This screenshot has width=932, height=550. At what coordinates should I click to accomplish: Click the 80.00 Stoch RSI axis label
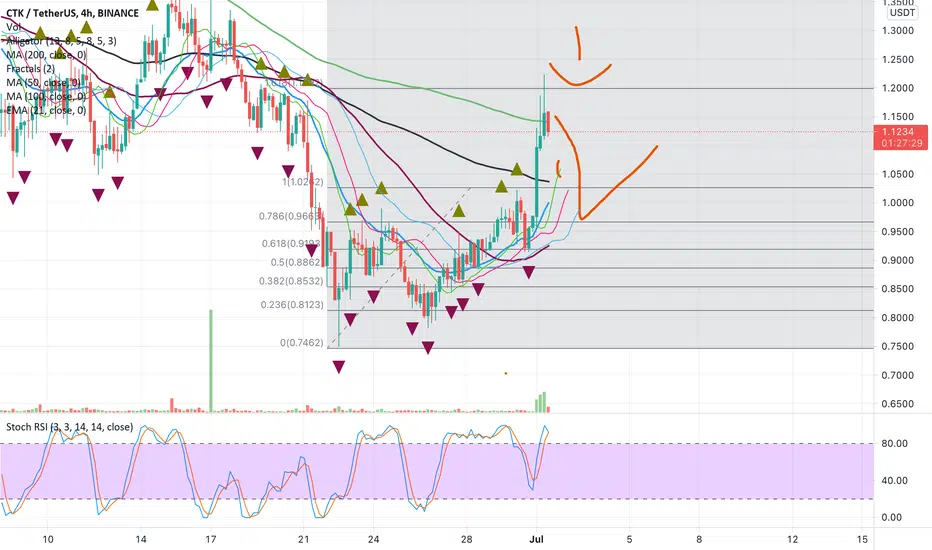tap(895, 444)
